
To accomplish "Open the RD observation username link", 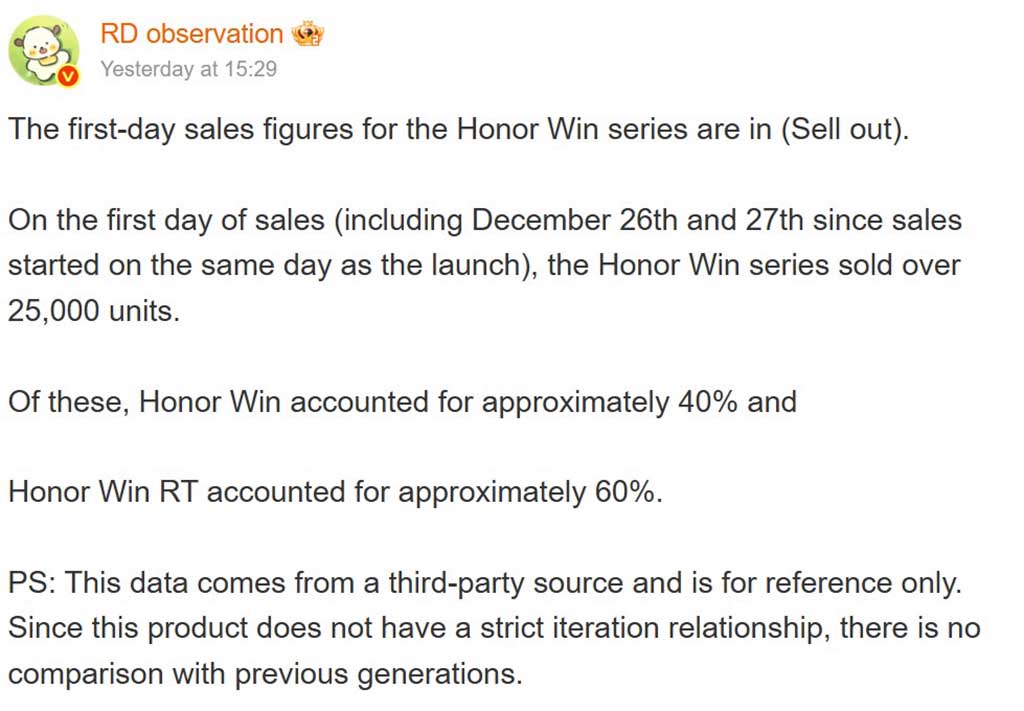I will (192, 34).
